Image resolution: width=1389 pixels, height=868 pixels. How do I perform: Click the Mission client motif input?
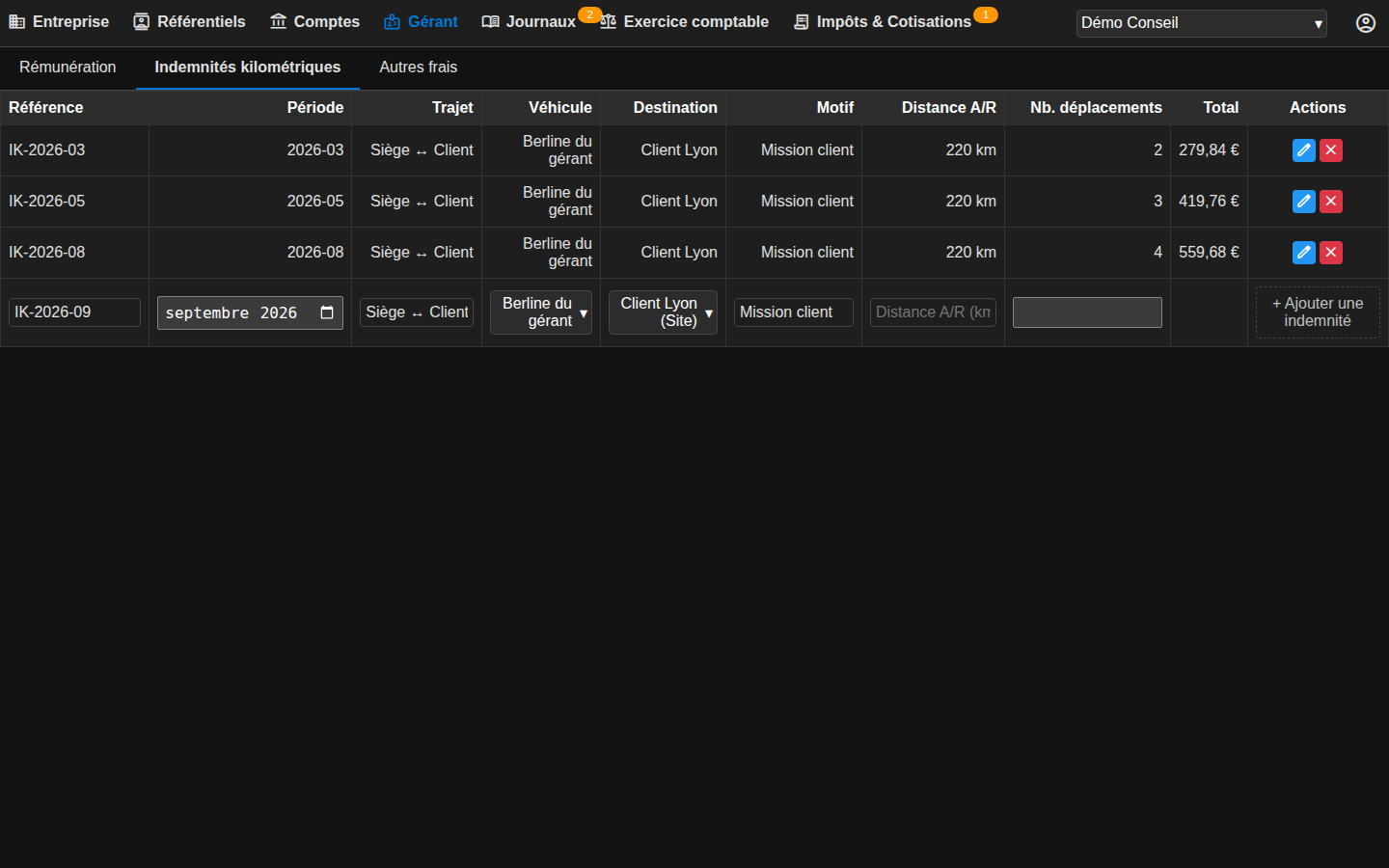pos(794,312)
